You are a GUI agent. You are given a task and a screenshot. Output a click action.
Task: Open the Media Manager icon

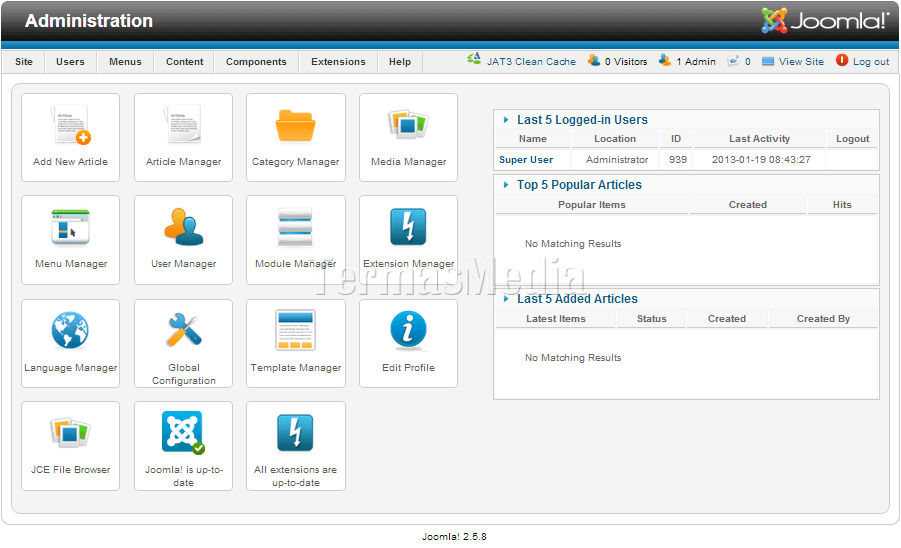pyautogui.click(x=408, y=124)
